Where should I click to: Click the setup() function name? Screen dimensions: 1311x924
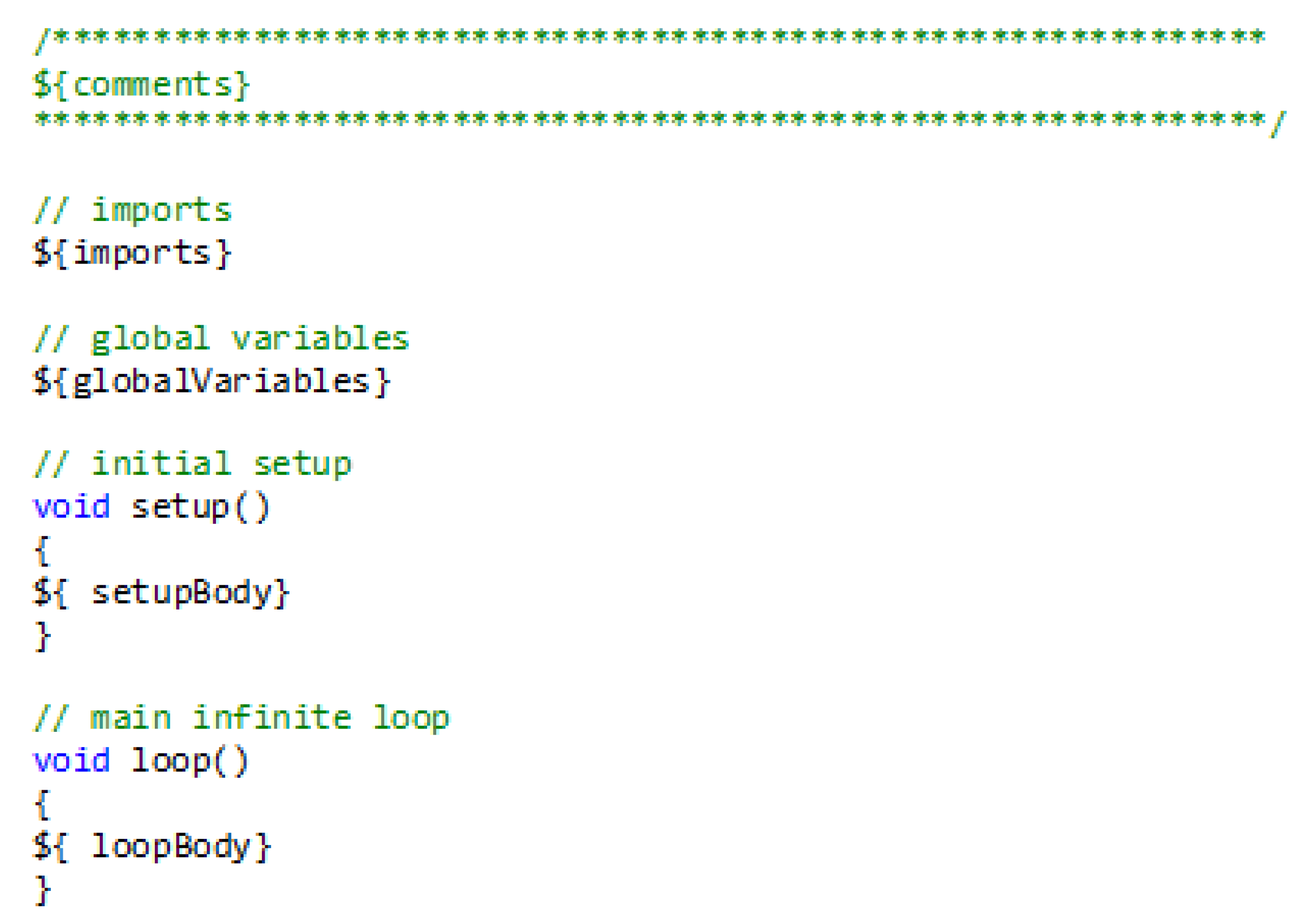[x=200, y=507]
